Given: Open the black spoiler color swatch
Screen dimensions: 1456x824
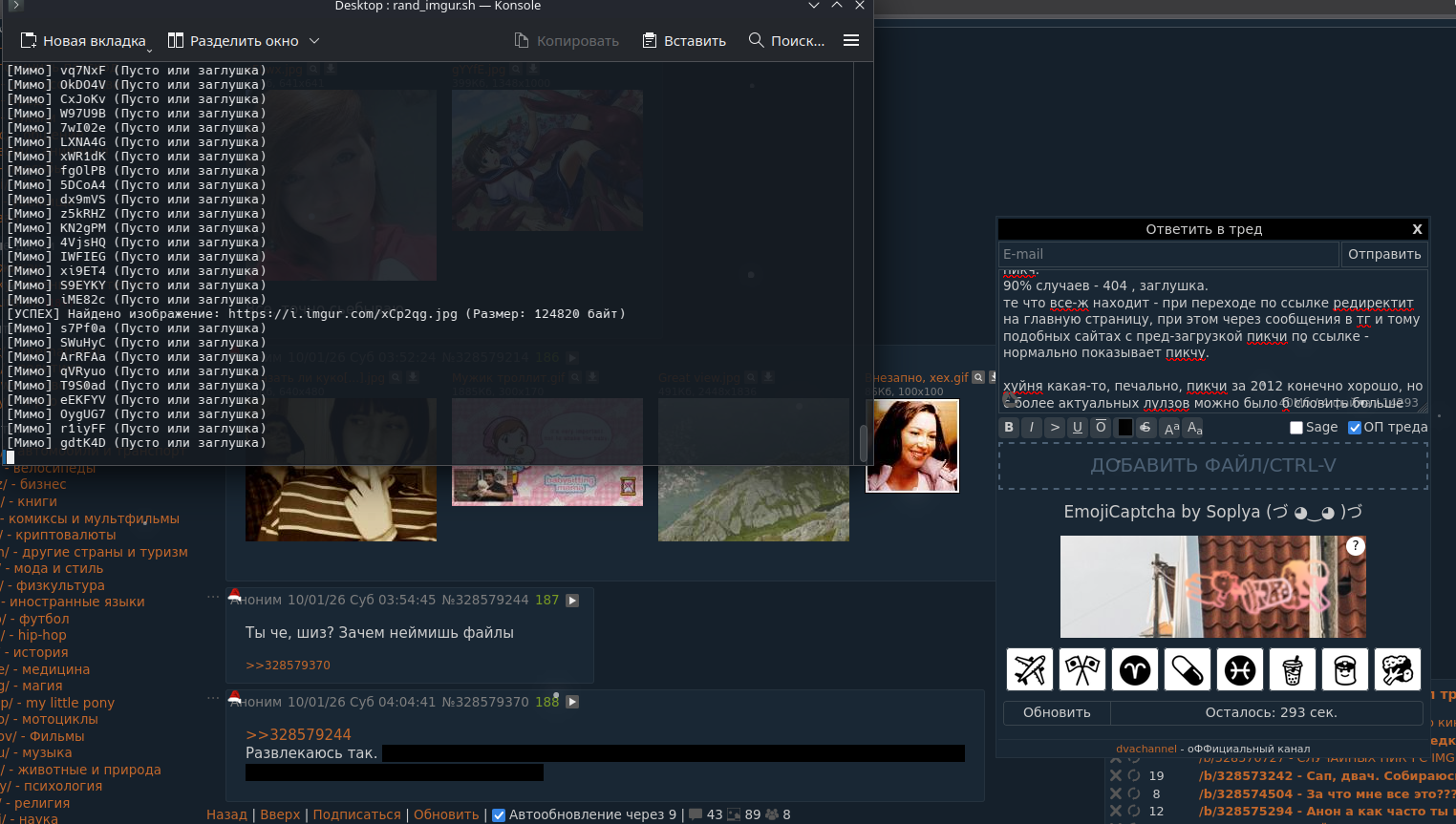Looking at the screenshot, I should coord(1125,428).
